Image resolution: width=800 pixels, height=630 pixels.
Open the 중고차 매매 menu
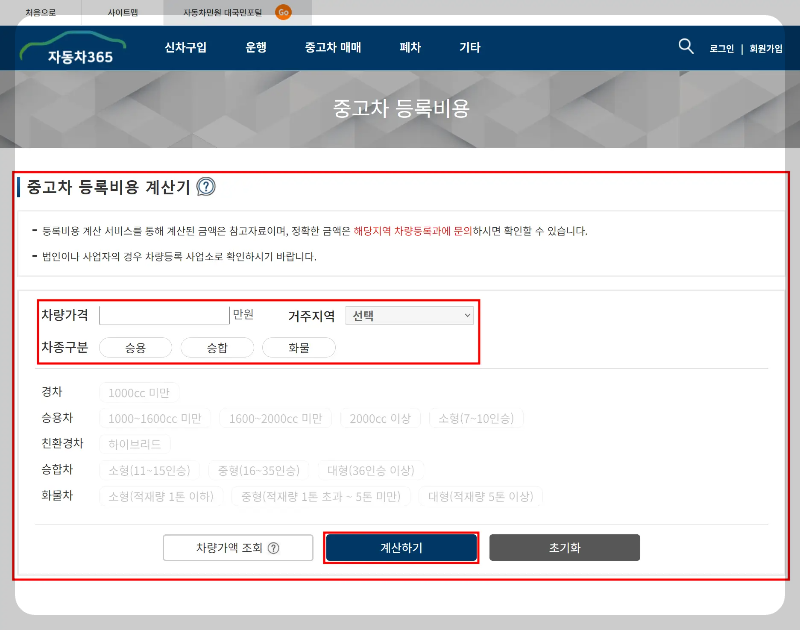click(x=333, y=47)
